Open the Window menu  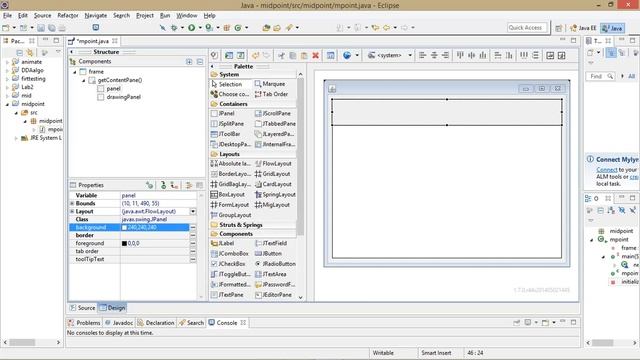(x=187, y=16)
